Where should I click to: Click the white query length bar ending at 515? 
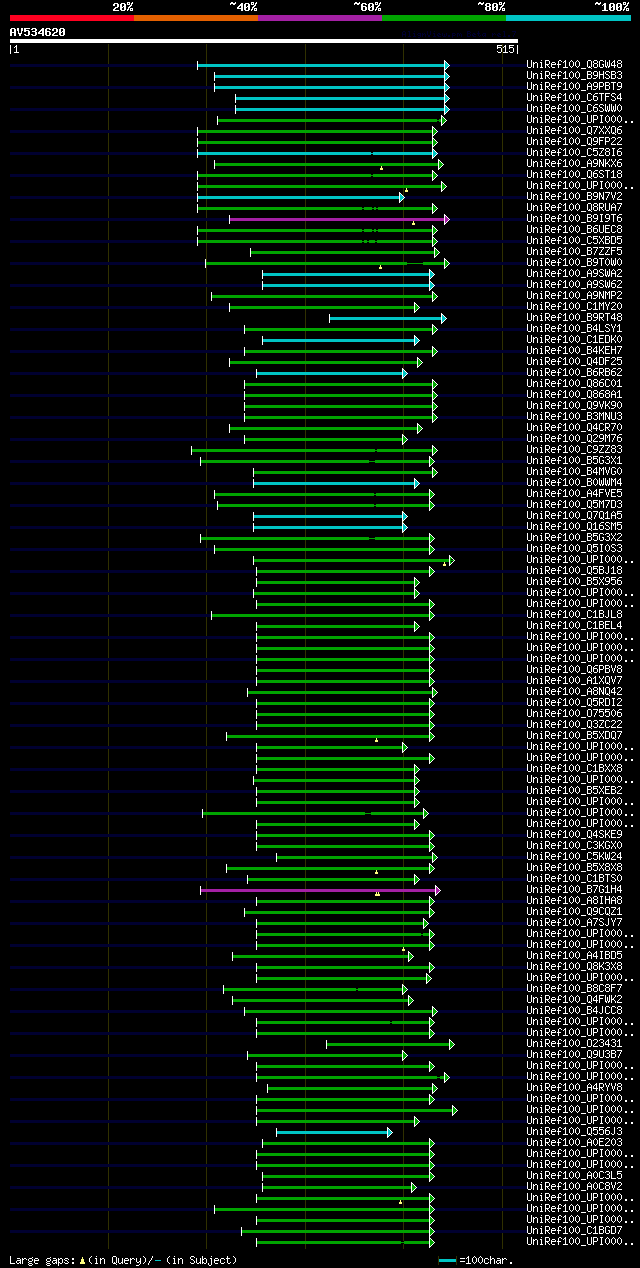(264, 41)
